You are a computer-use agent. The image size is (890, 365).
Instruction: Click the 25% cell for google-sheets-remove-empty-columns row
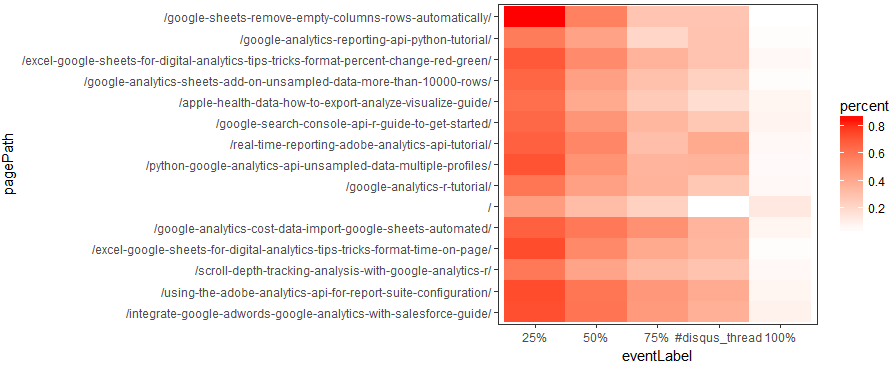[x=535, y=16]
